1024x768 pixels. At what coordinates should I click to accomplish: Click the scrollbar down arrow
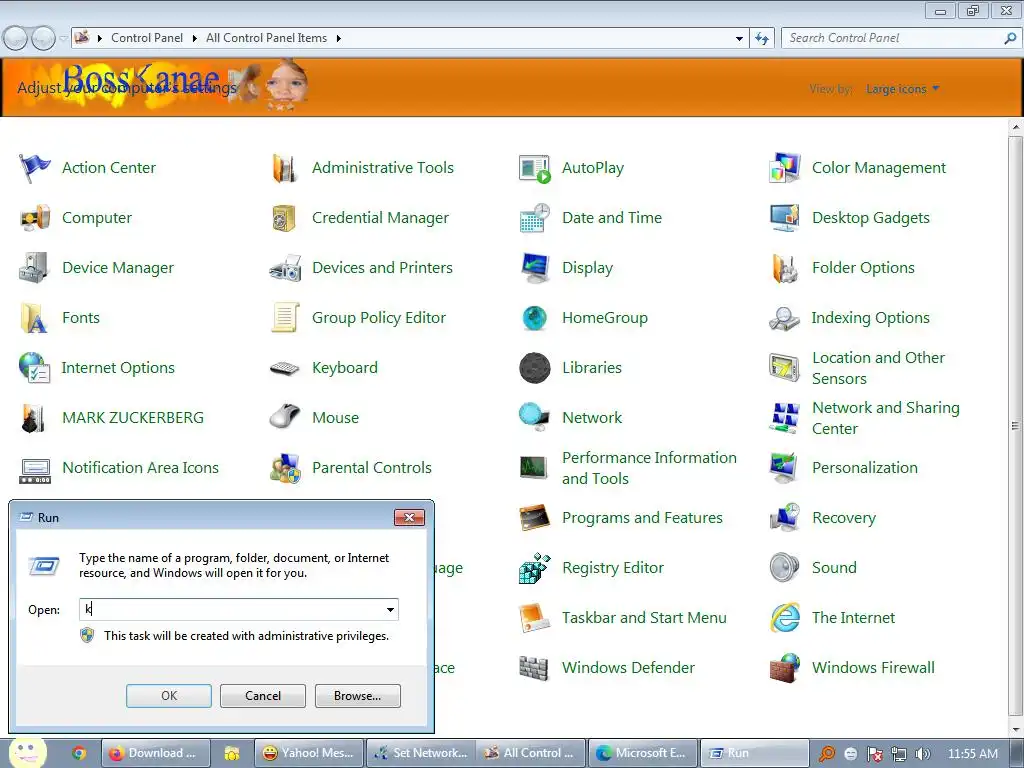coord(1015,729)
